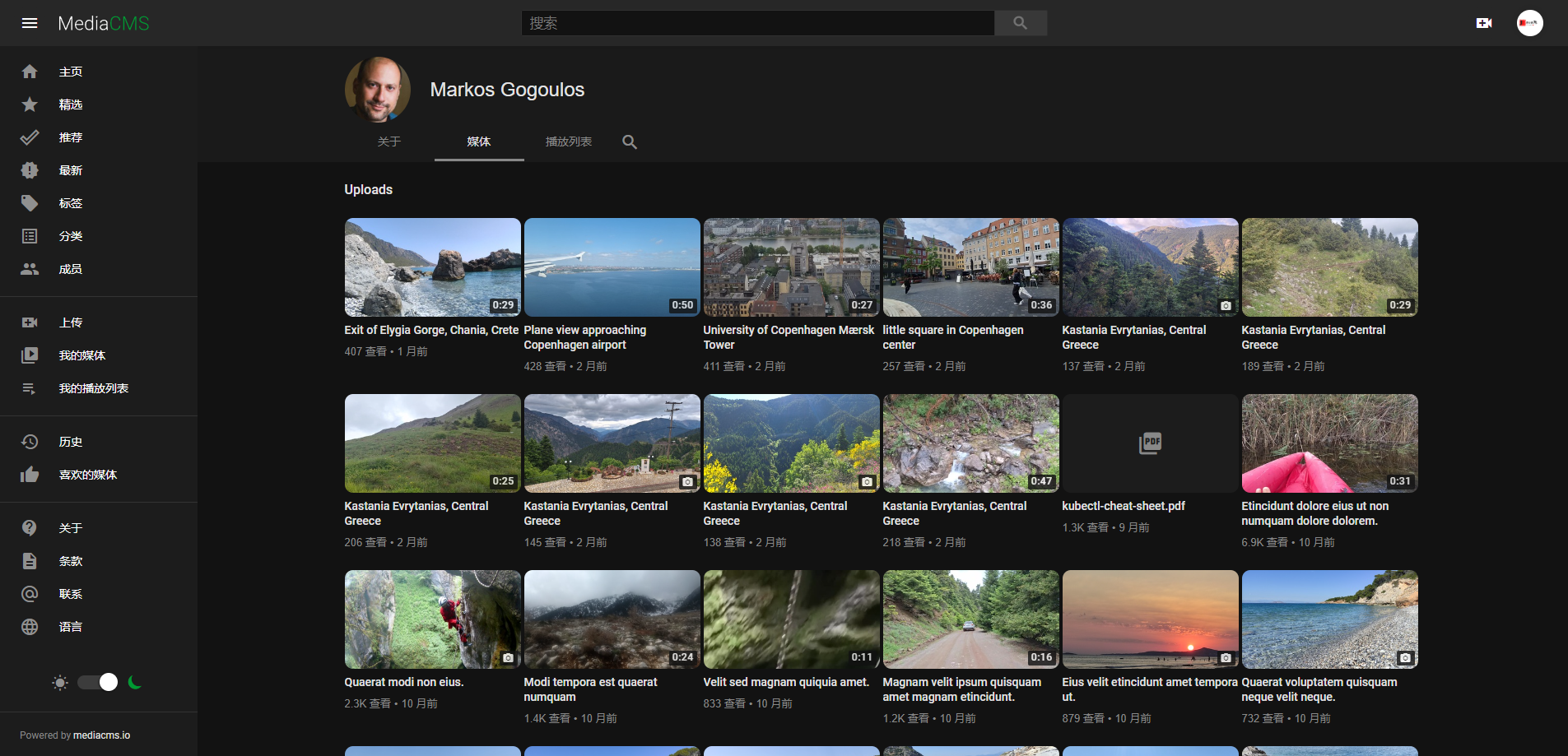Open kubectl-cheat-sheet.pdf title link
The width and height of the screenshot is (1568, 756).
click(x=1124, y=506)
